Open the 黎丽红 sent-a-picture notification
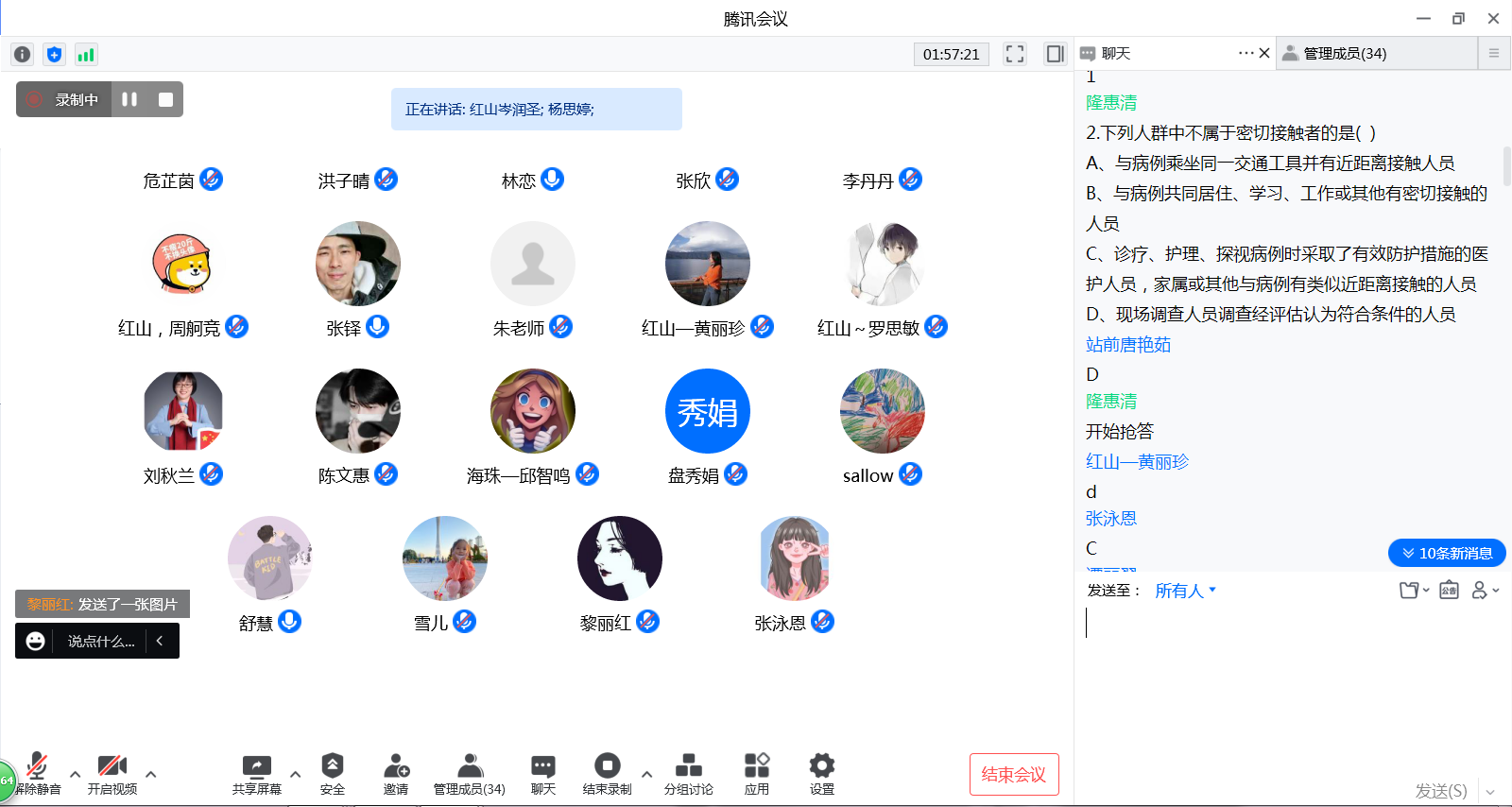1512x807 pixels. pyautogui.click(x=102, y=604)
